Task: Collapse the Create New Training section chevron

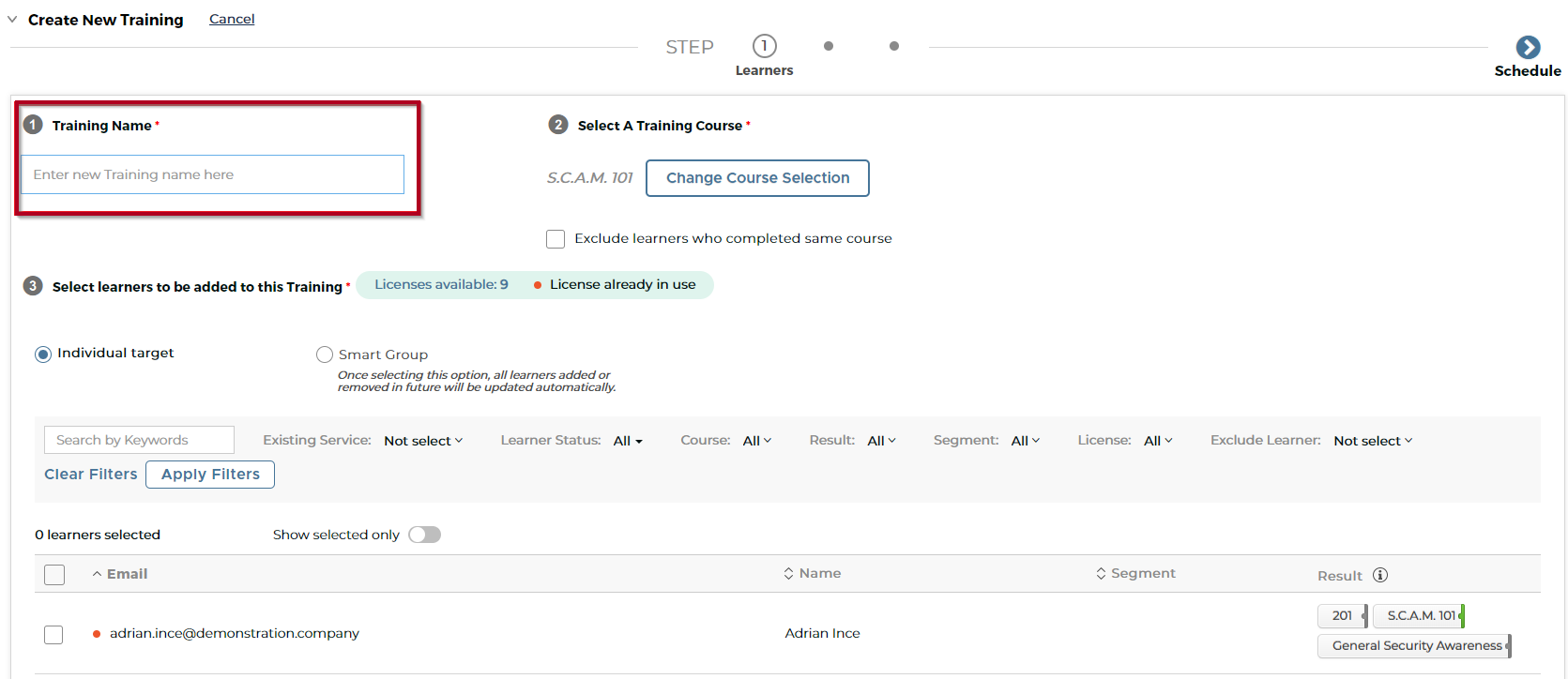Action: 12,20
